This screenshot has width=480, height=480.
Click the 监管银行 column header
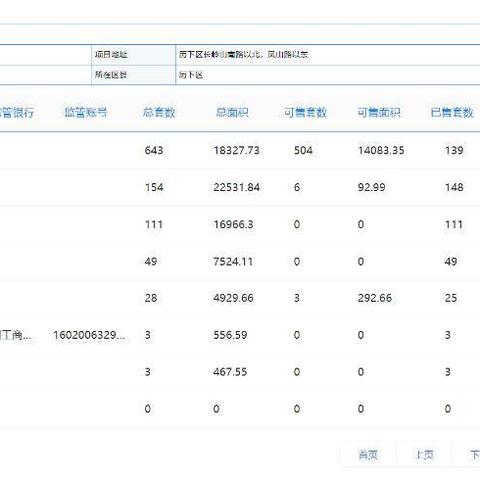pyautogui.click(x=17, y=112)
